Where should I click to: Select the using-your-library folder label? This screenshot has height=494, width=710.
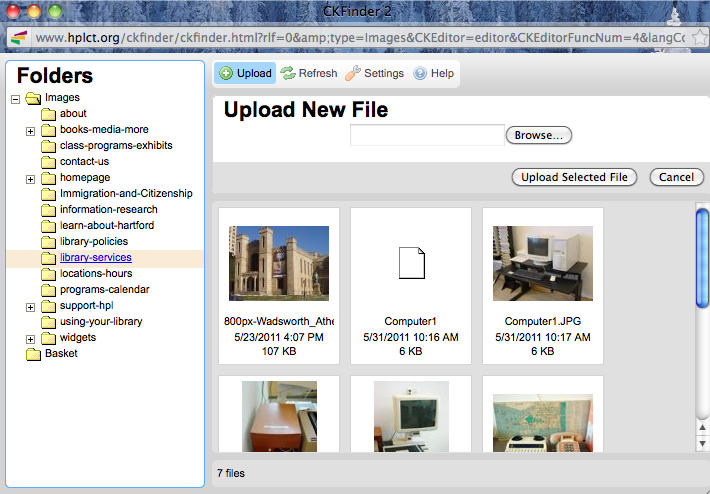[101, 321]
